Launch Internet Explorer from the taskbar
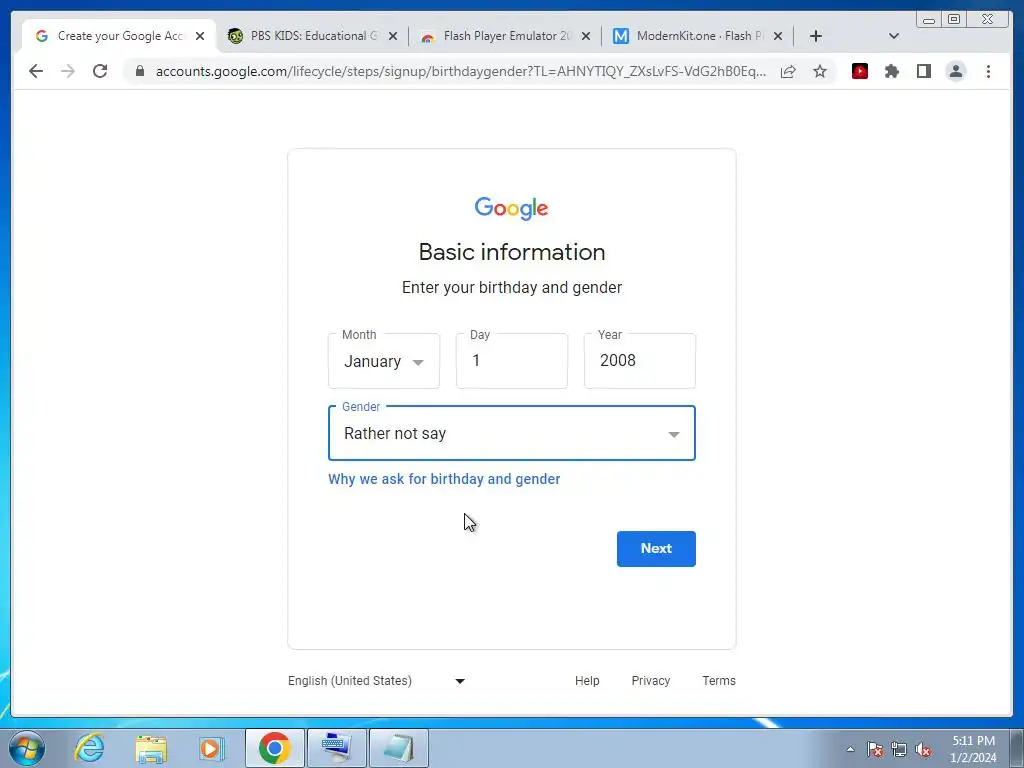The height and width of the screenshot is (768, 1024). tap(89, 748)
